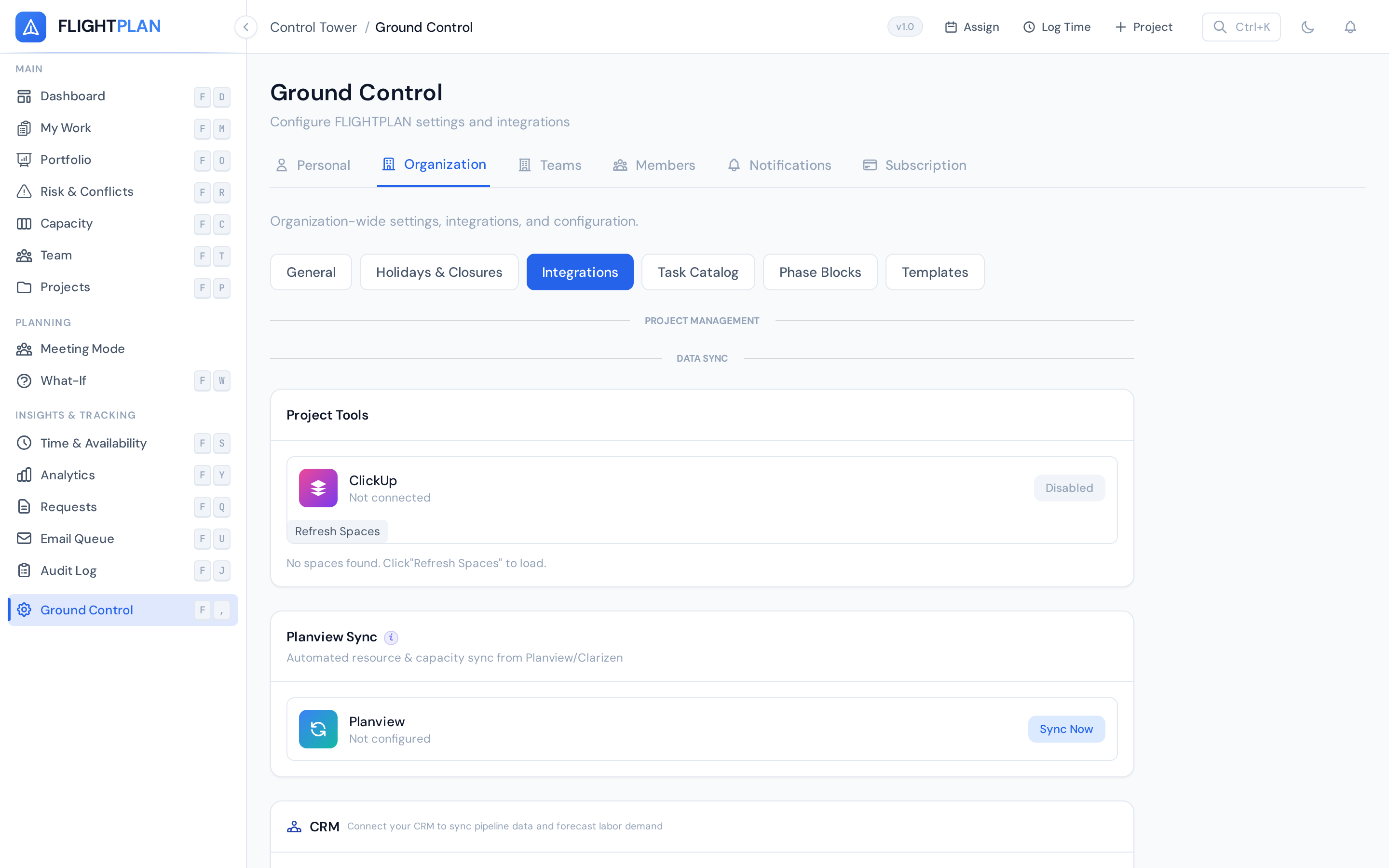Open the My Work page icon
The image size is (1389, 868).
point(24,128)
